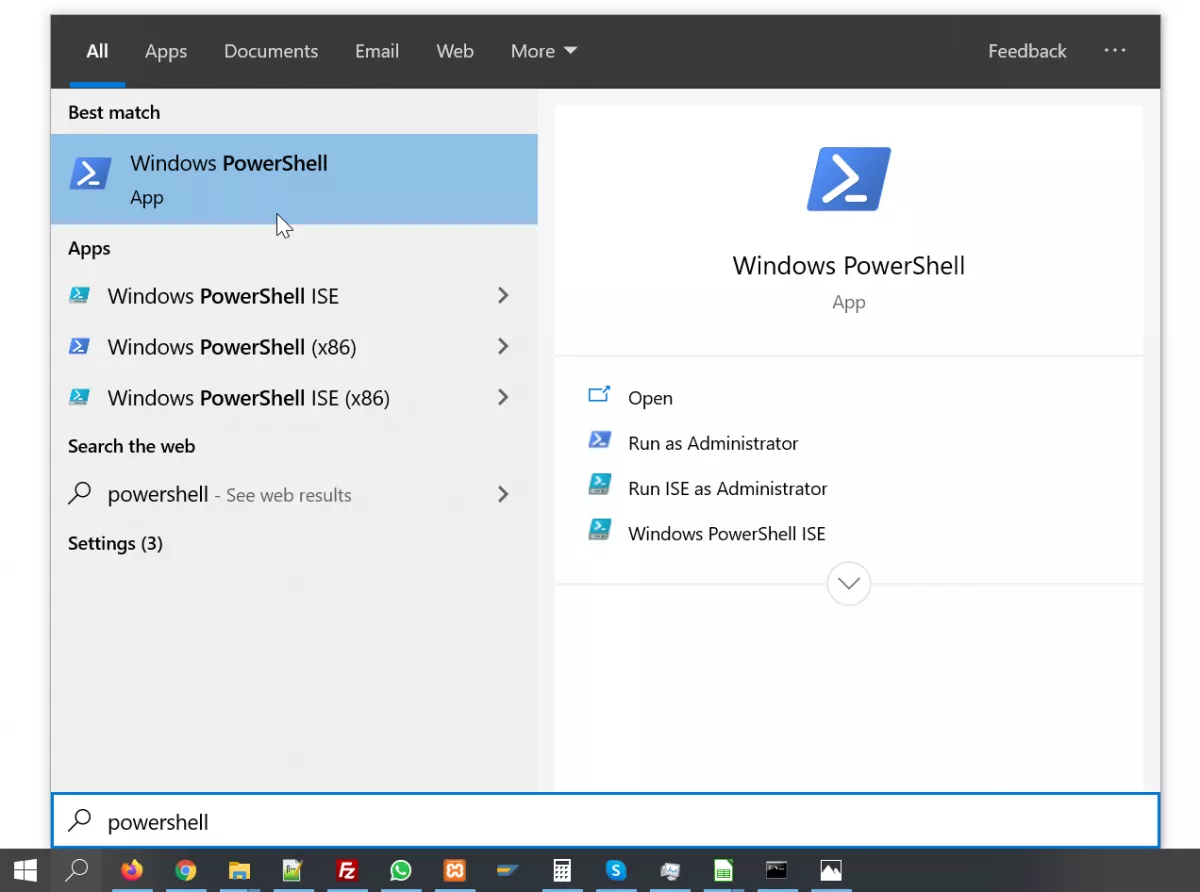Click the PowerShell ISE (x86) list icon
This screenshot has height=892, width=1200.
tap(79, 398)
